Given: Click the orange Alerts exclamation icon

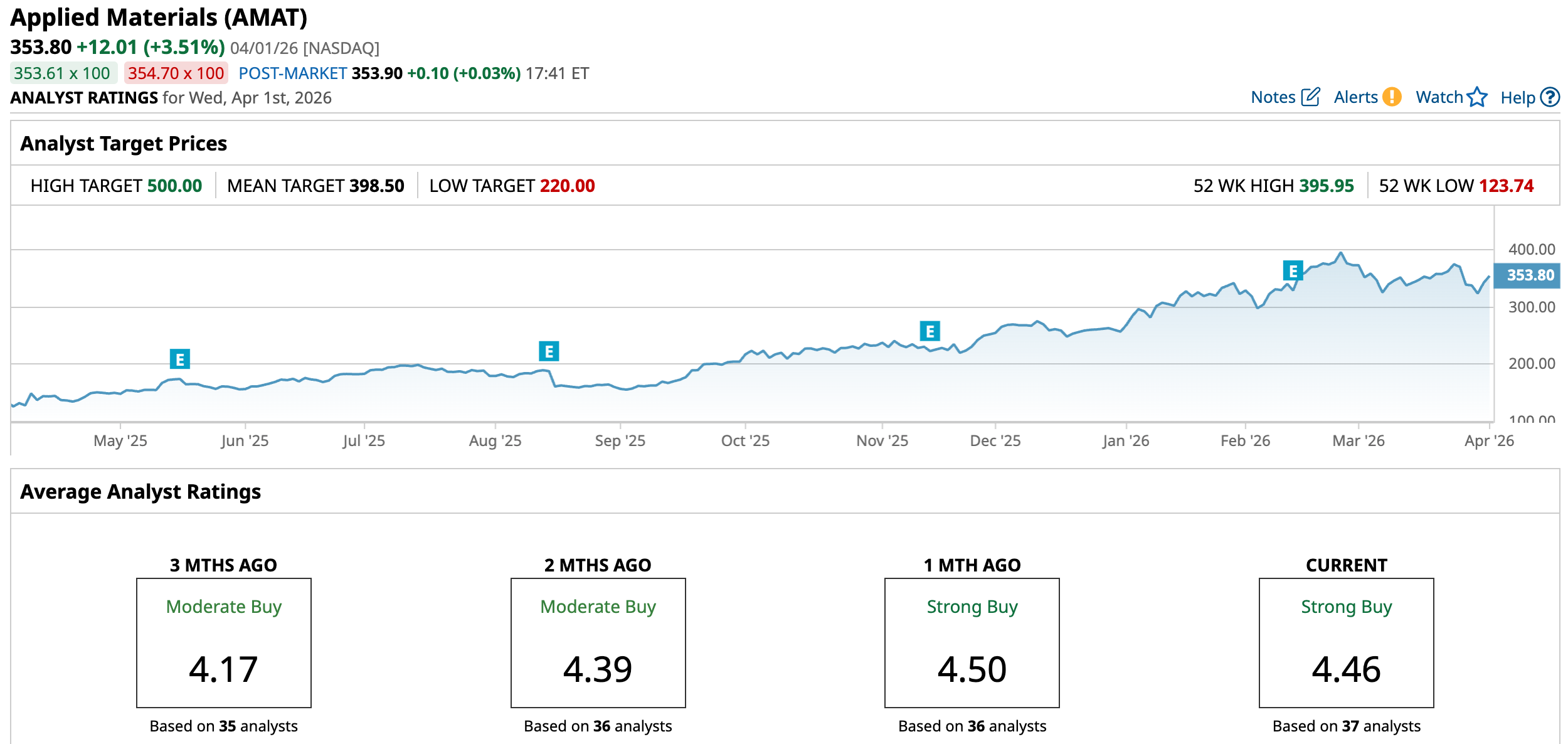Looking at the screenshot, I should click(1392, 97).
